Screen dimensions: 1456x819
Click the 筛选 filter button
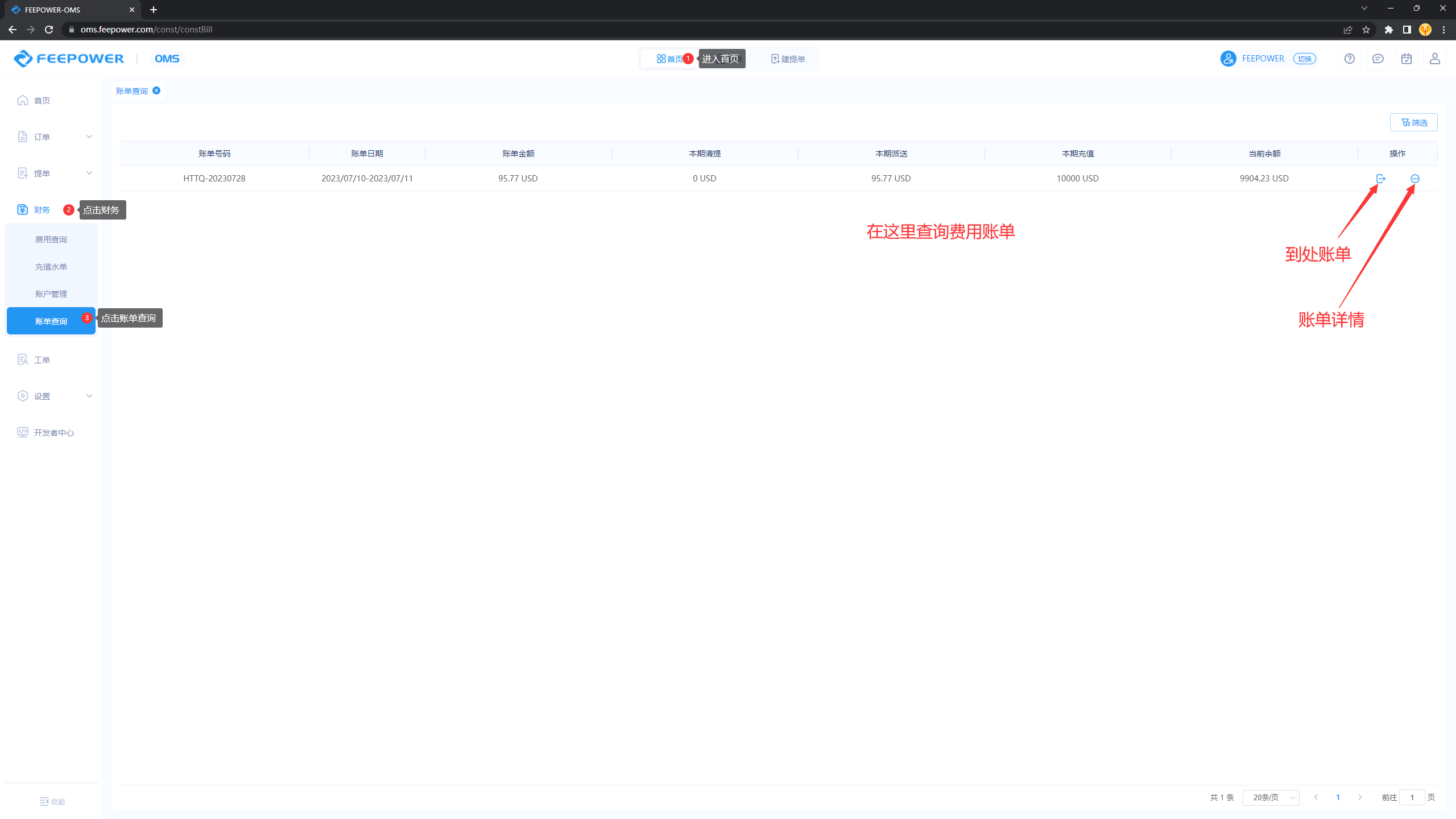pos(1413,122)
